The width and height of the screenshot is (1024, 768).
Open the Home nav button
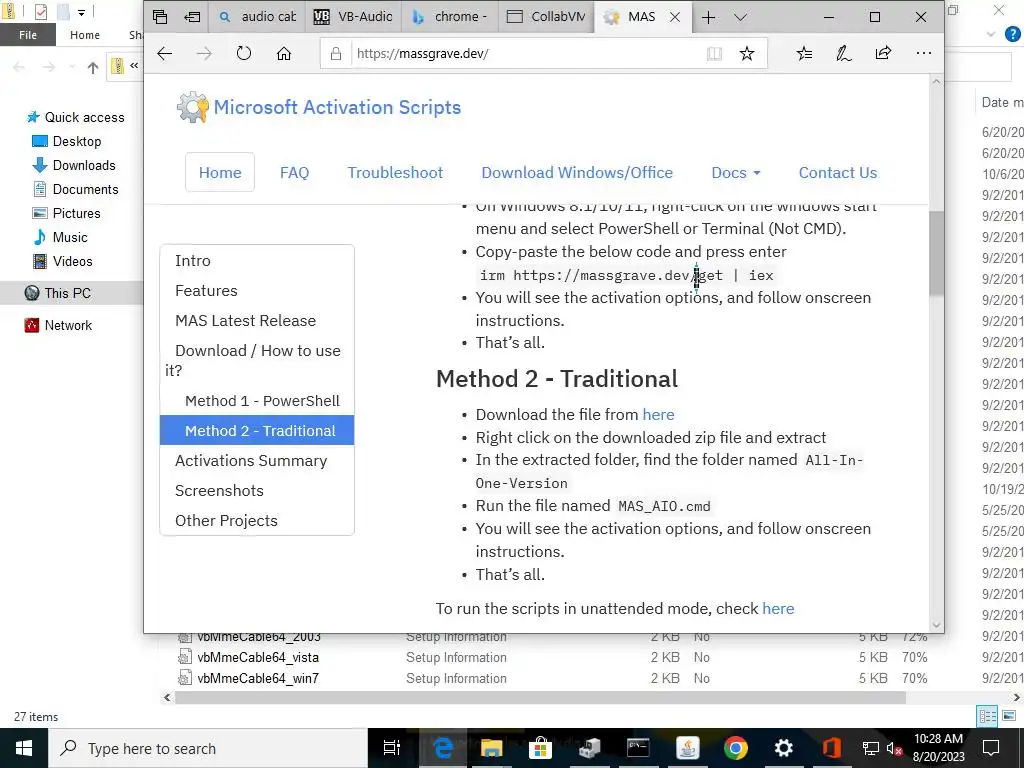coord(220,172)
